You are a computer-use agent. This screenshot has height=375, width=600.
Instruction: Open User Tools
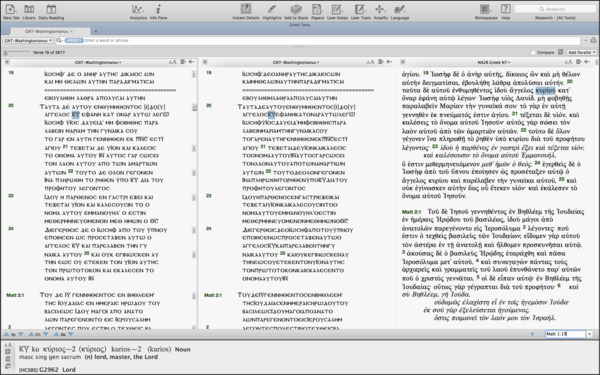pyautogui.click(x=360, y=11)
